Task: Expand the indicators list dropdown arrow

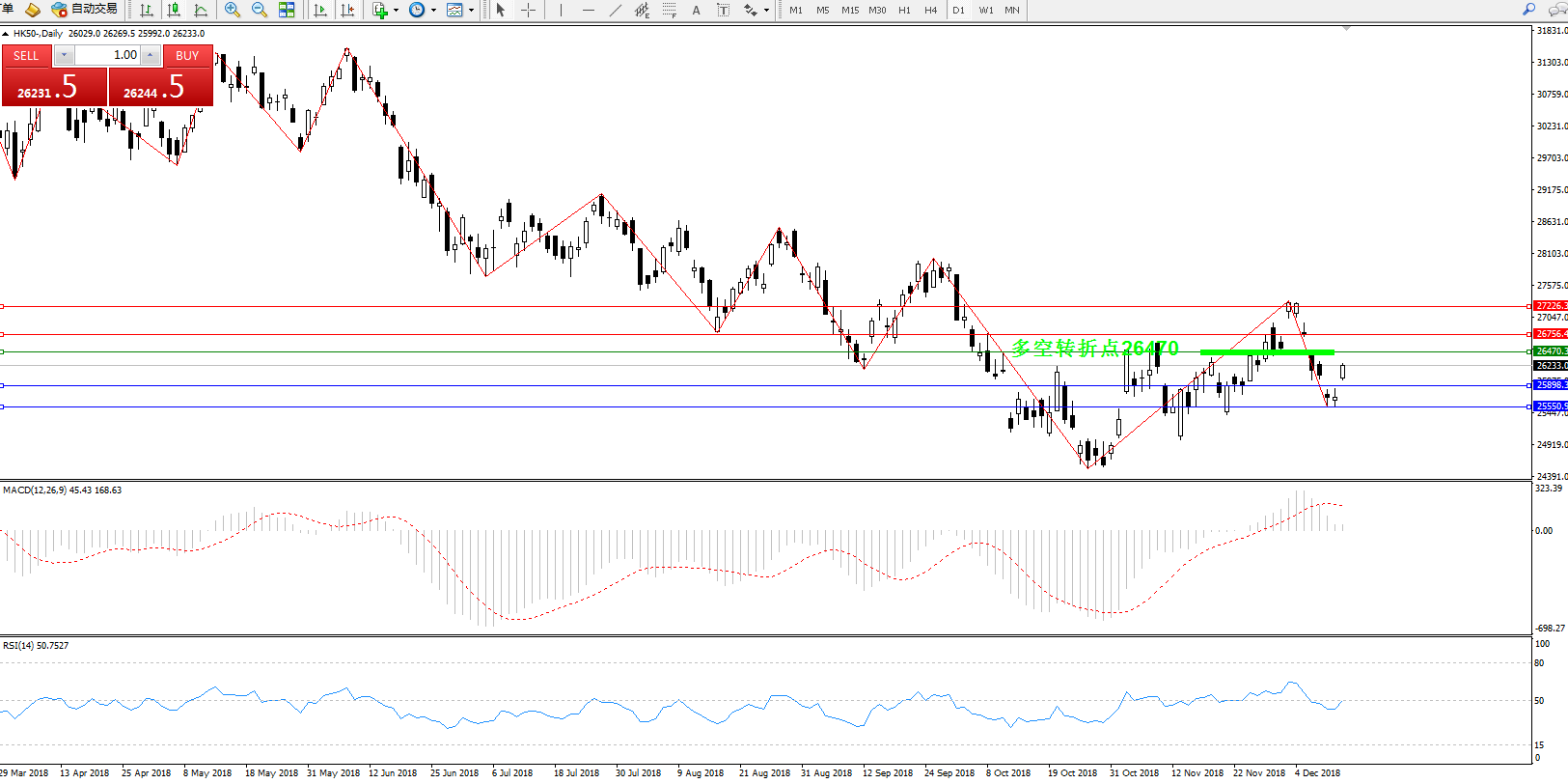Action: tap(396, 11)
